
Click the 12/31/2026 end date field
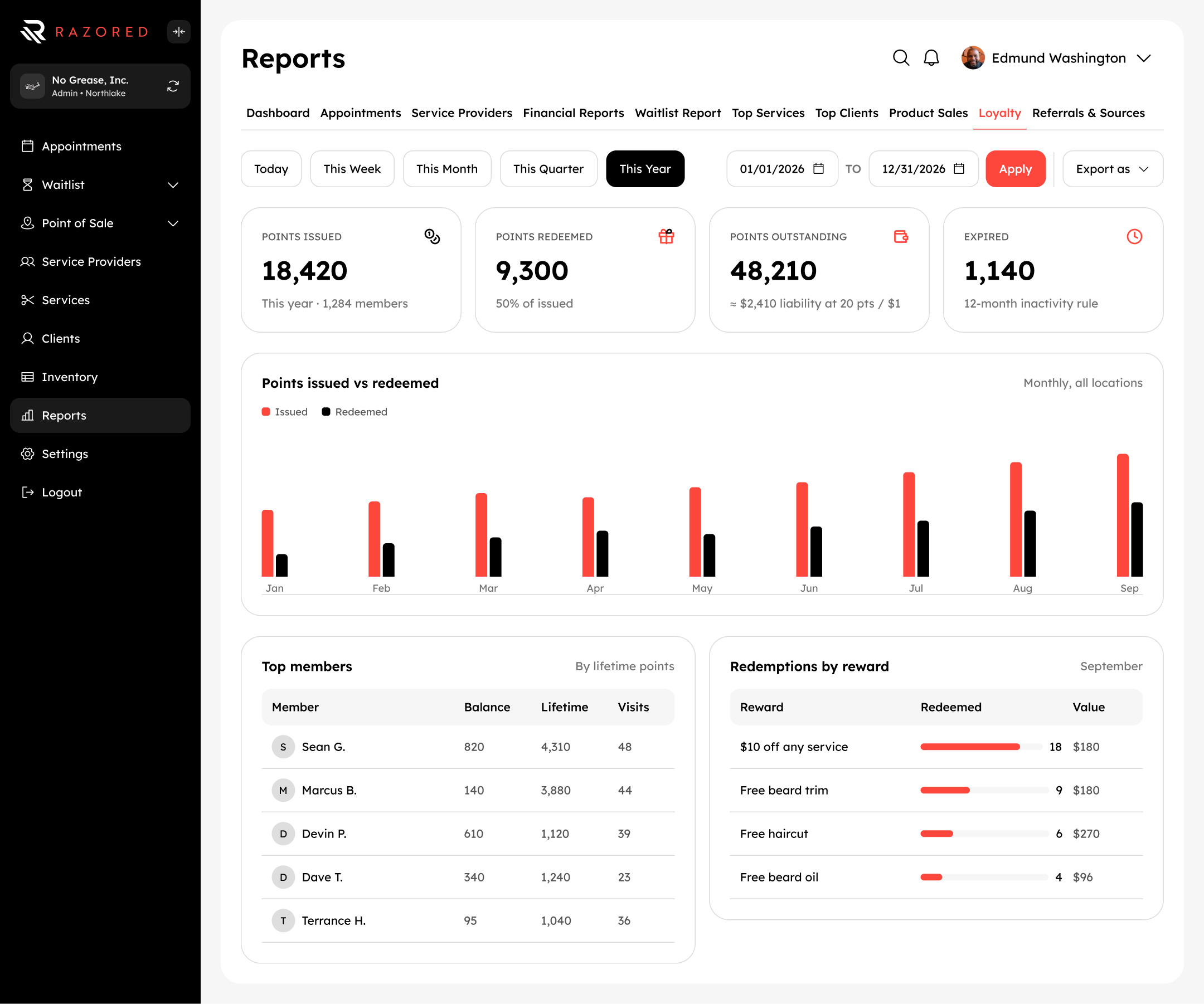(923, 168)
